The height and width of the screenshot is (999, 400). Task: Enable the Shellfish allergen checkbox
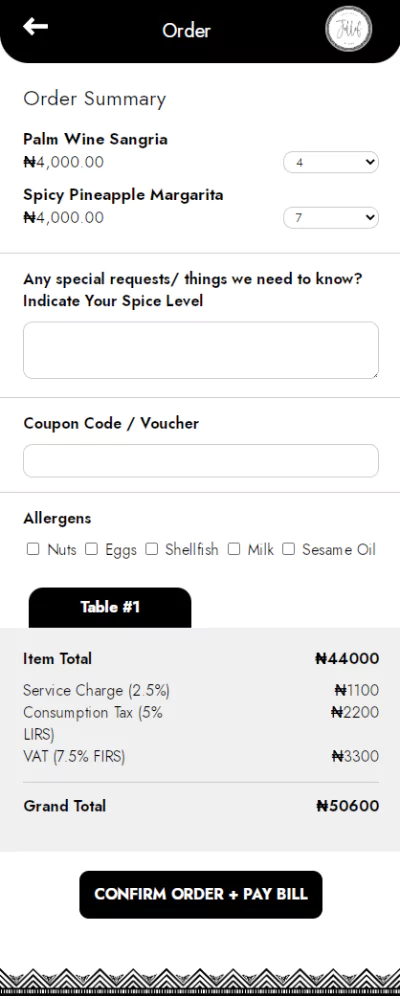[x=152, y=549]
